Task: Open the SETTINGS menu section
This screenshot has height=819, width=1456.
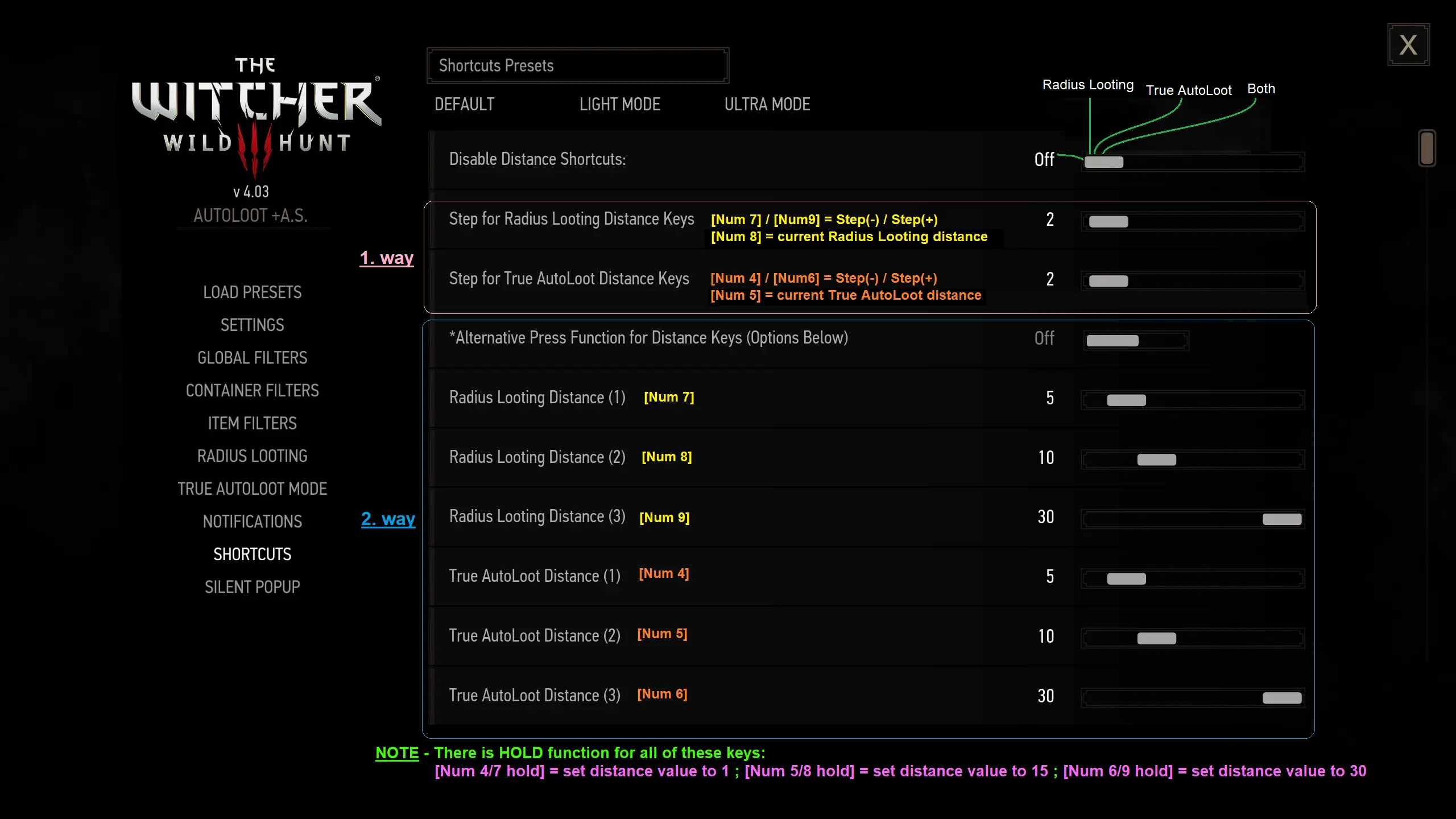Action: pos(252,325)
